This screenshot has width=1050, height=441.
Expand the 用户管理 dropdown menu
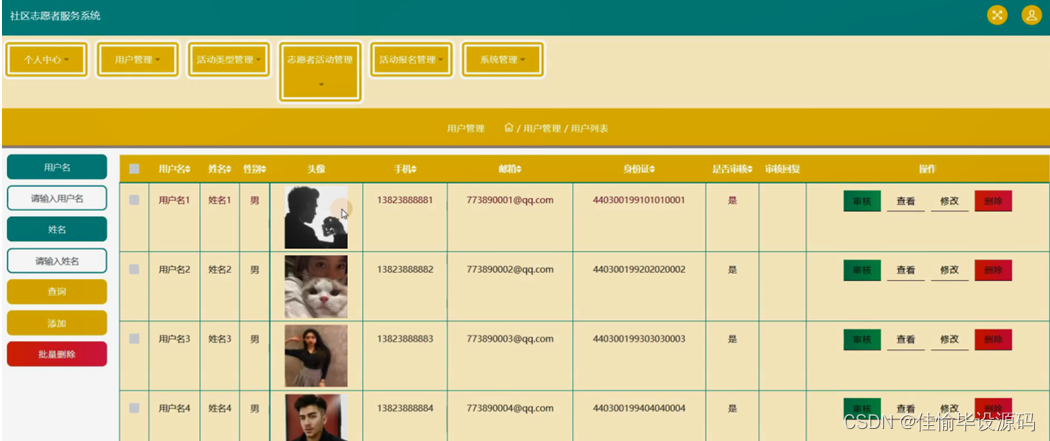pyautogui.click(x=137, y=60)
